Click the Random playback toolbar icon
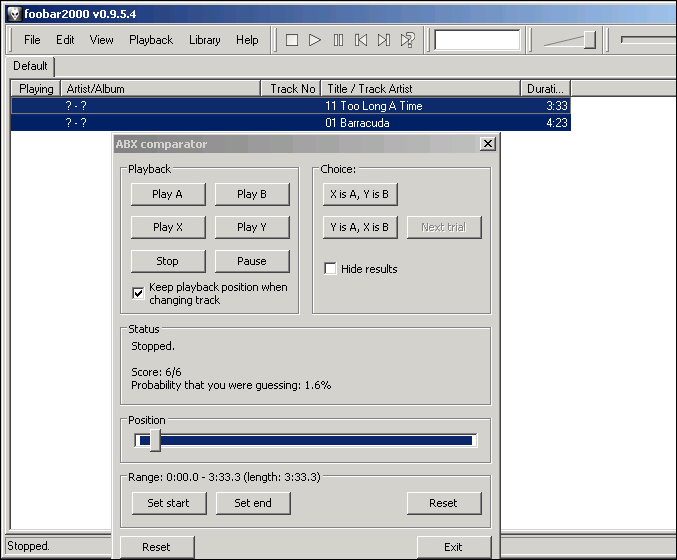Viewport: 677px width, 560px height. pos(408,40)
